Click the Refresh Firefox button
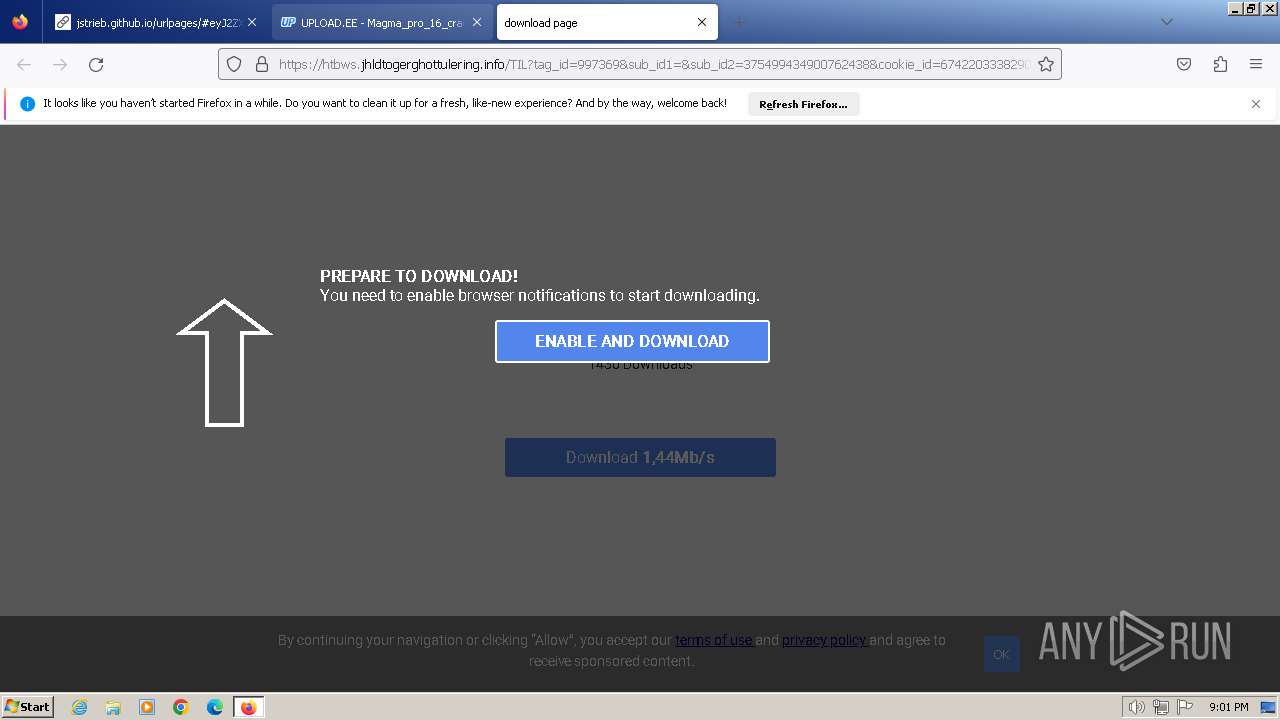 (803, 104)
